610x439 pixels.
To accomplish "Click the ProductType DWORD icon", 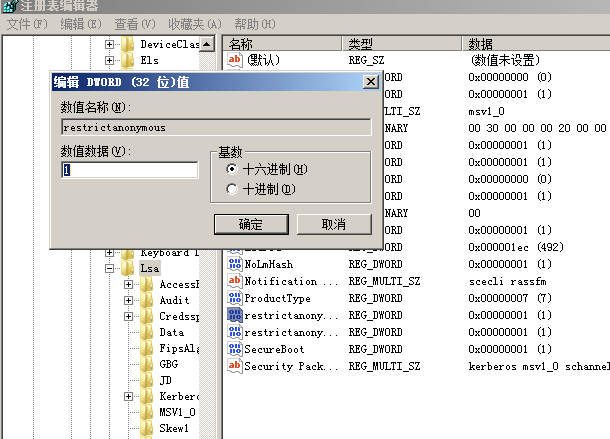I will pos(235,298).
